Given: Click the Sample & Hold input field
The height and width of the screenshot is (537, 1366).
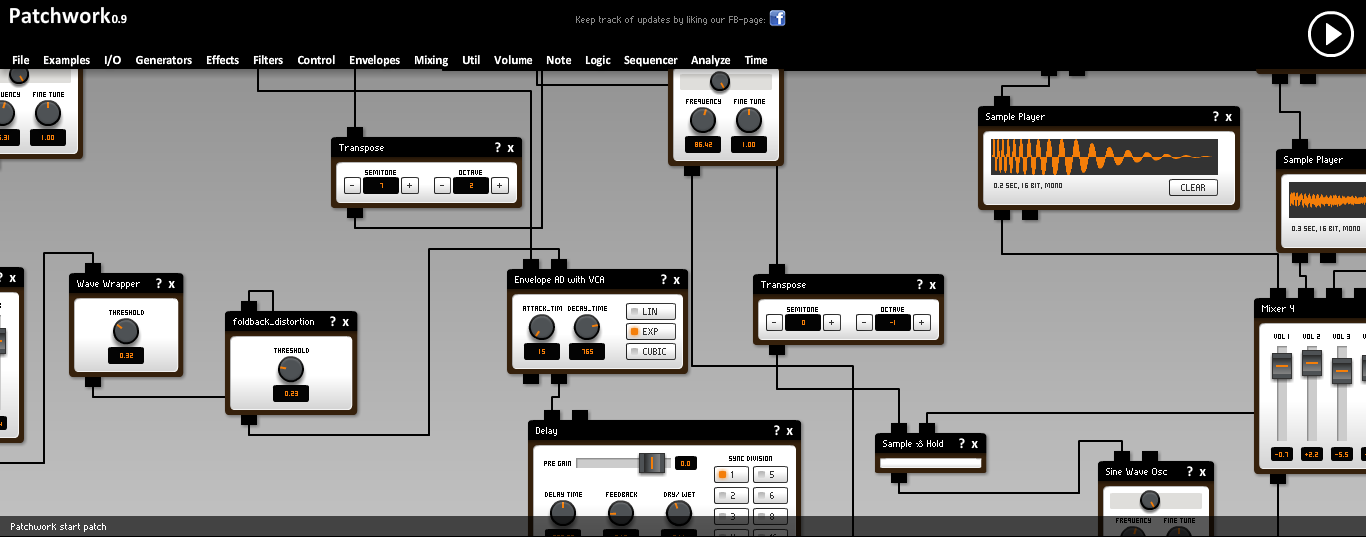Looking at the screenshot, I should pos(930,463).
